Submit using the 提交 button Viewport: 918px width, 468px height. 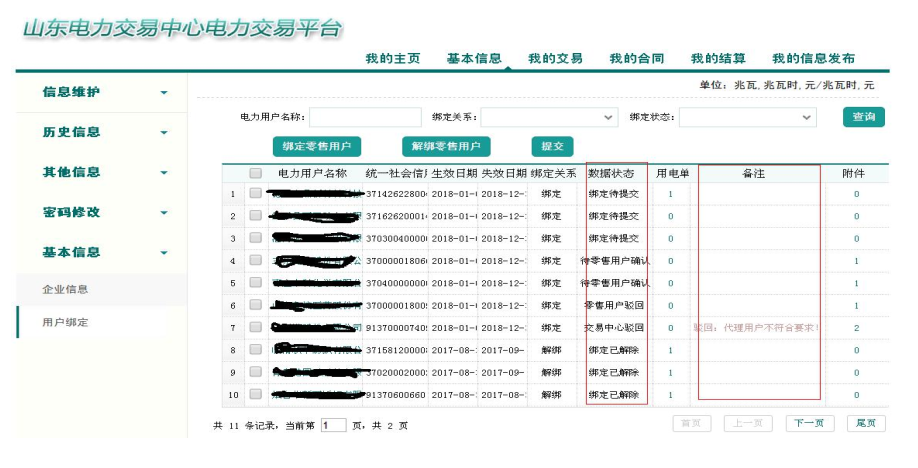coord(552,147)
